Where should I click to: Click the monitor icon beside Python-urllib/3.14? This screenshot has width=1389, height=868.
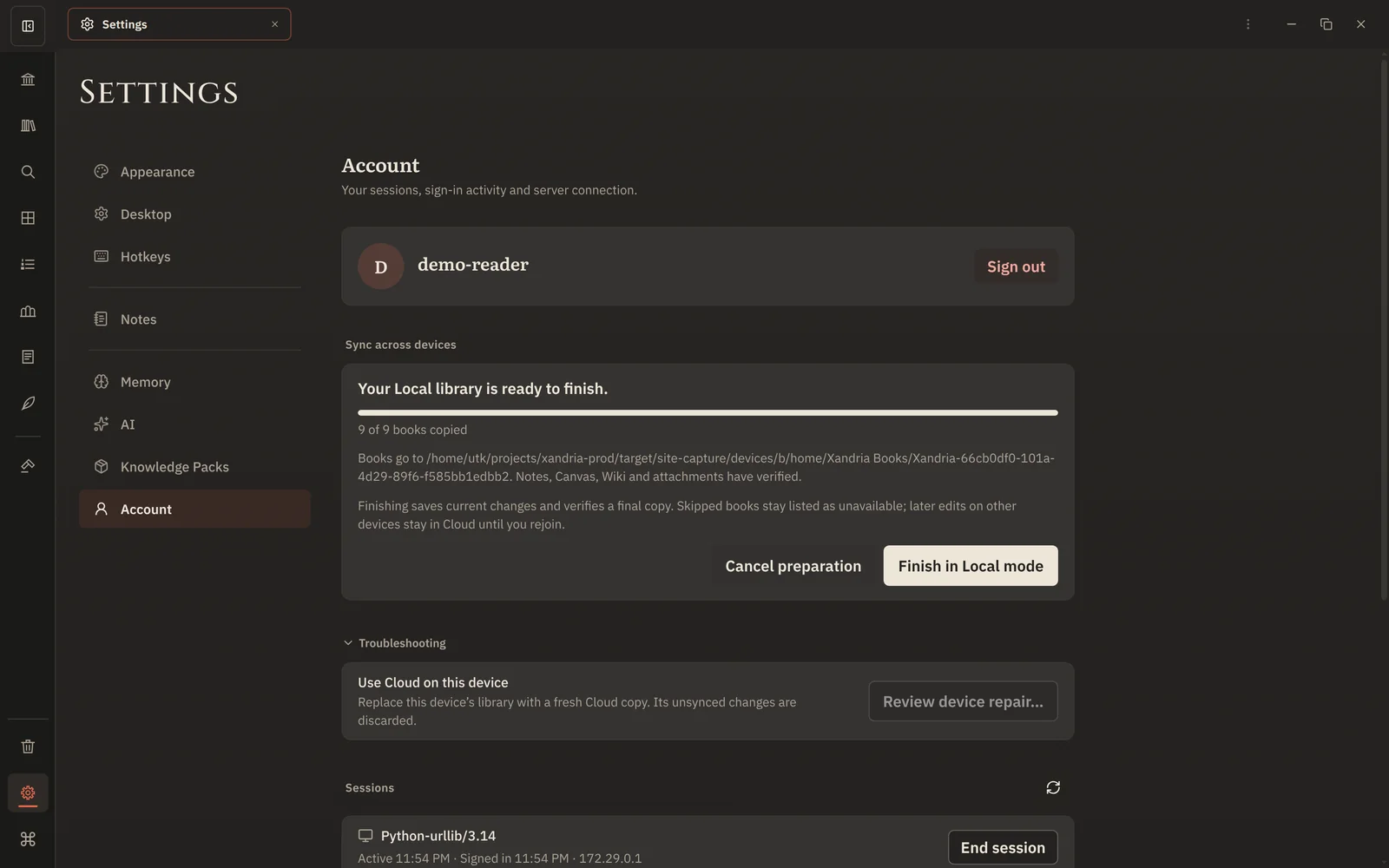[x=365, y=836]
